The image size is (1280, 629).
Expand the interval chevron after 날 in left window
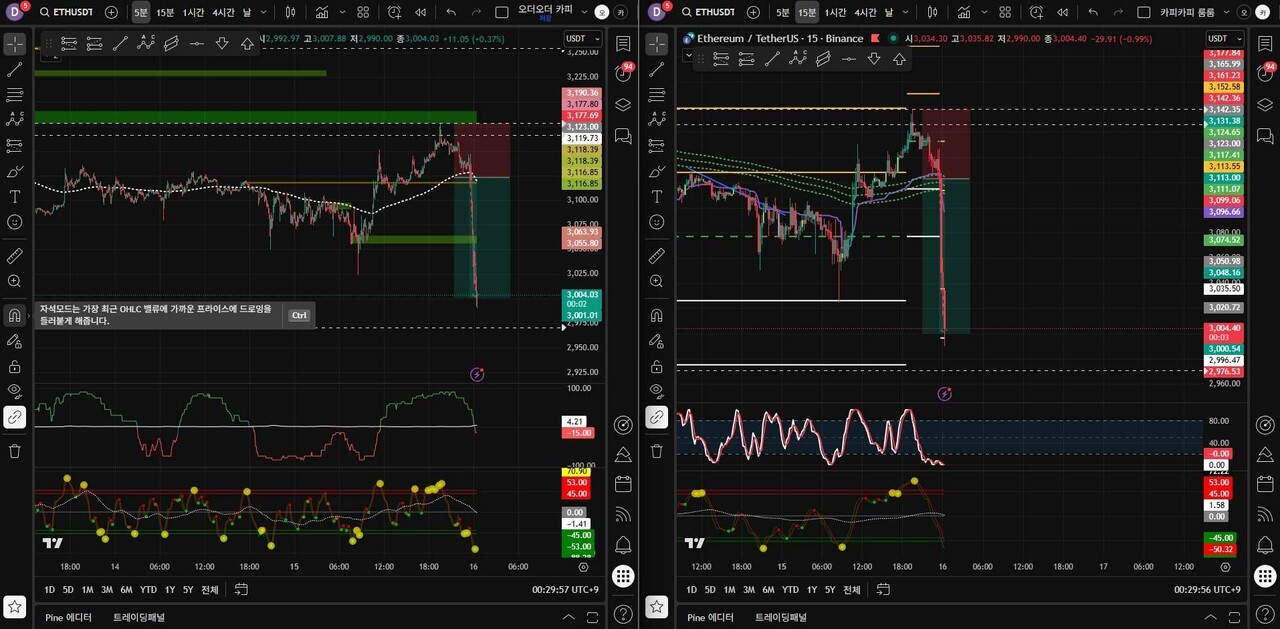[x=263, y=12]
